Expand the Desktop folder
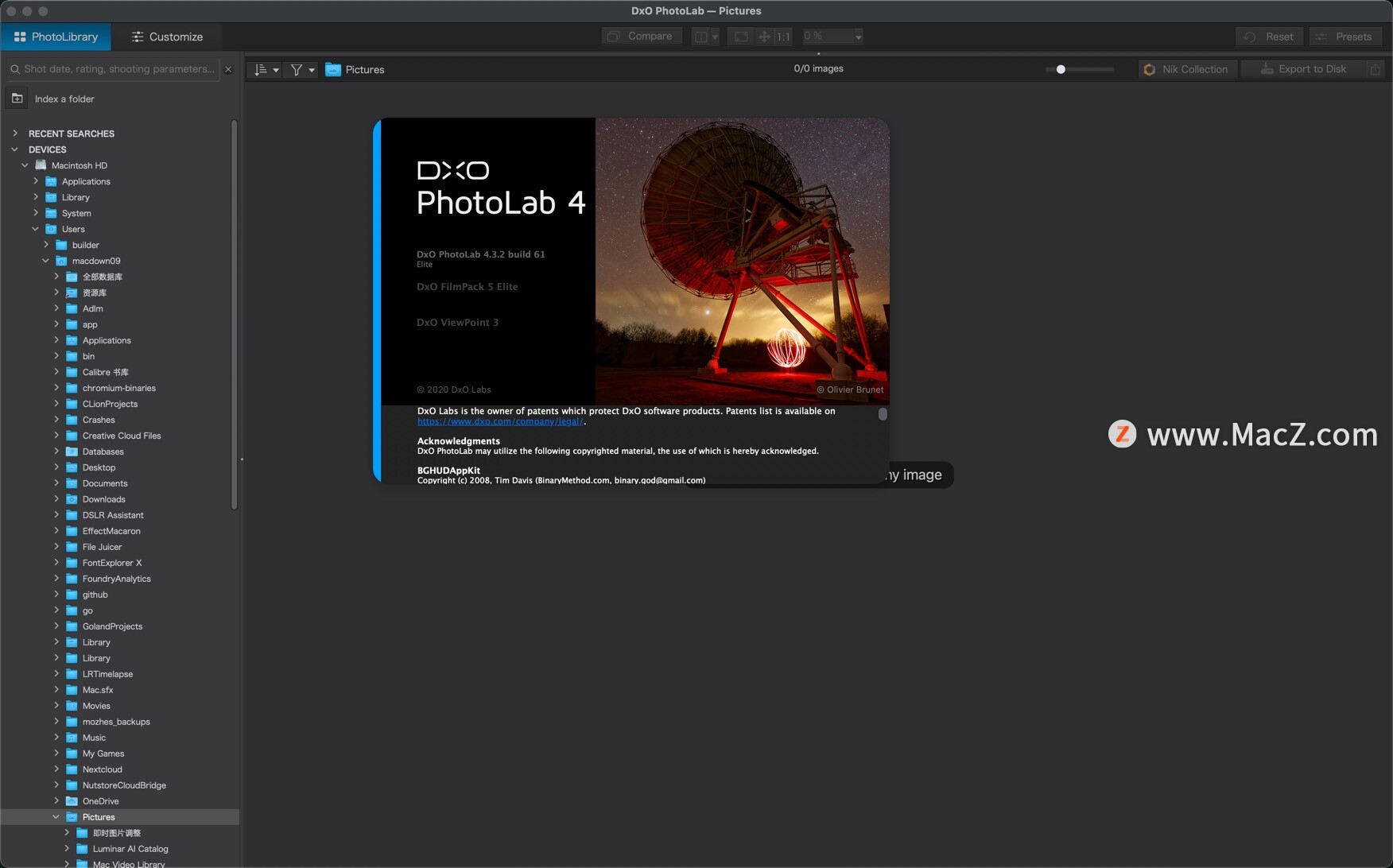1393x868 pixels. 56,467
